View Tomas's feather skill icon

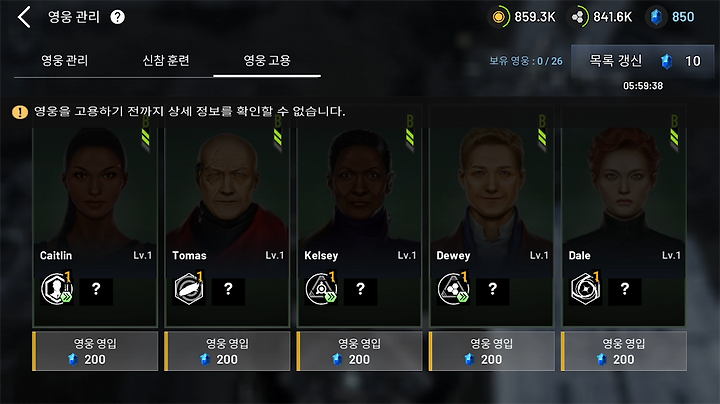click(189, 289)
